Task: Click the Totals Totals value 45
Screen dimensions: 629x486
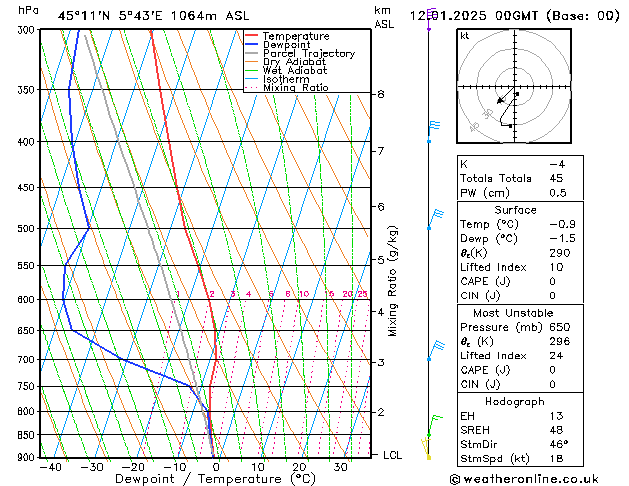Action: coord(556,178)
